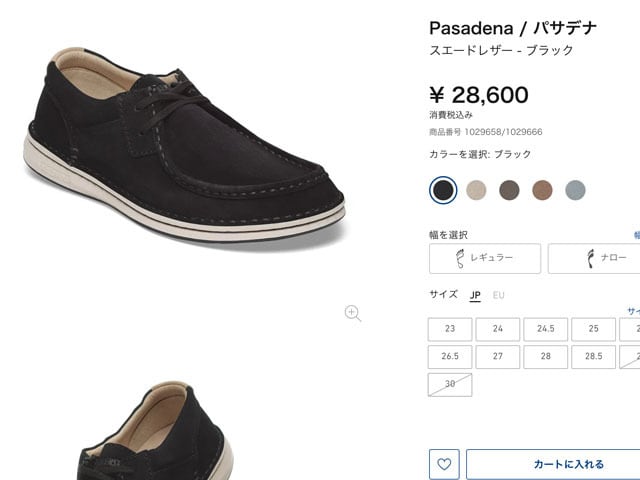The width and height of the screenshot is (640, 480).
Task: Select size 24
Action: point(497,329)
